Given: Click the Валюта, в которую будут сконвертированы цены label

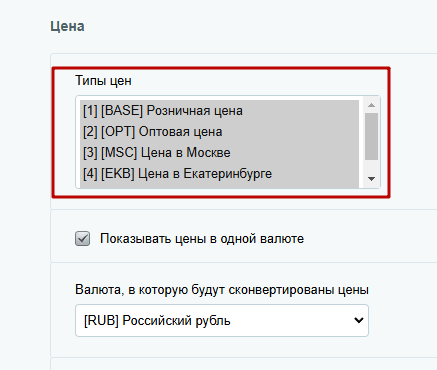Looking at the screenshot, I should 222,289.
